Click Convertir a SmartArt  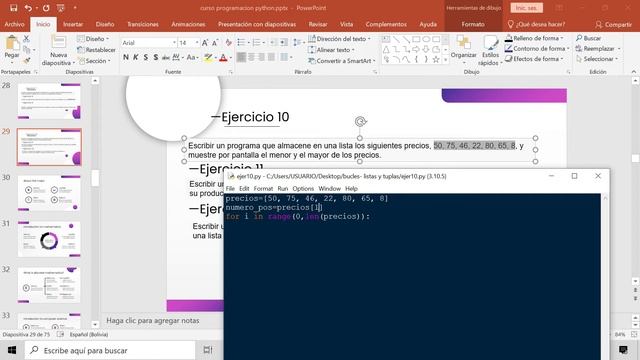coord(342,61)
